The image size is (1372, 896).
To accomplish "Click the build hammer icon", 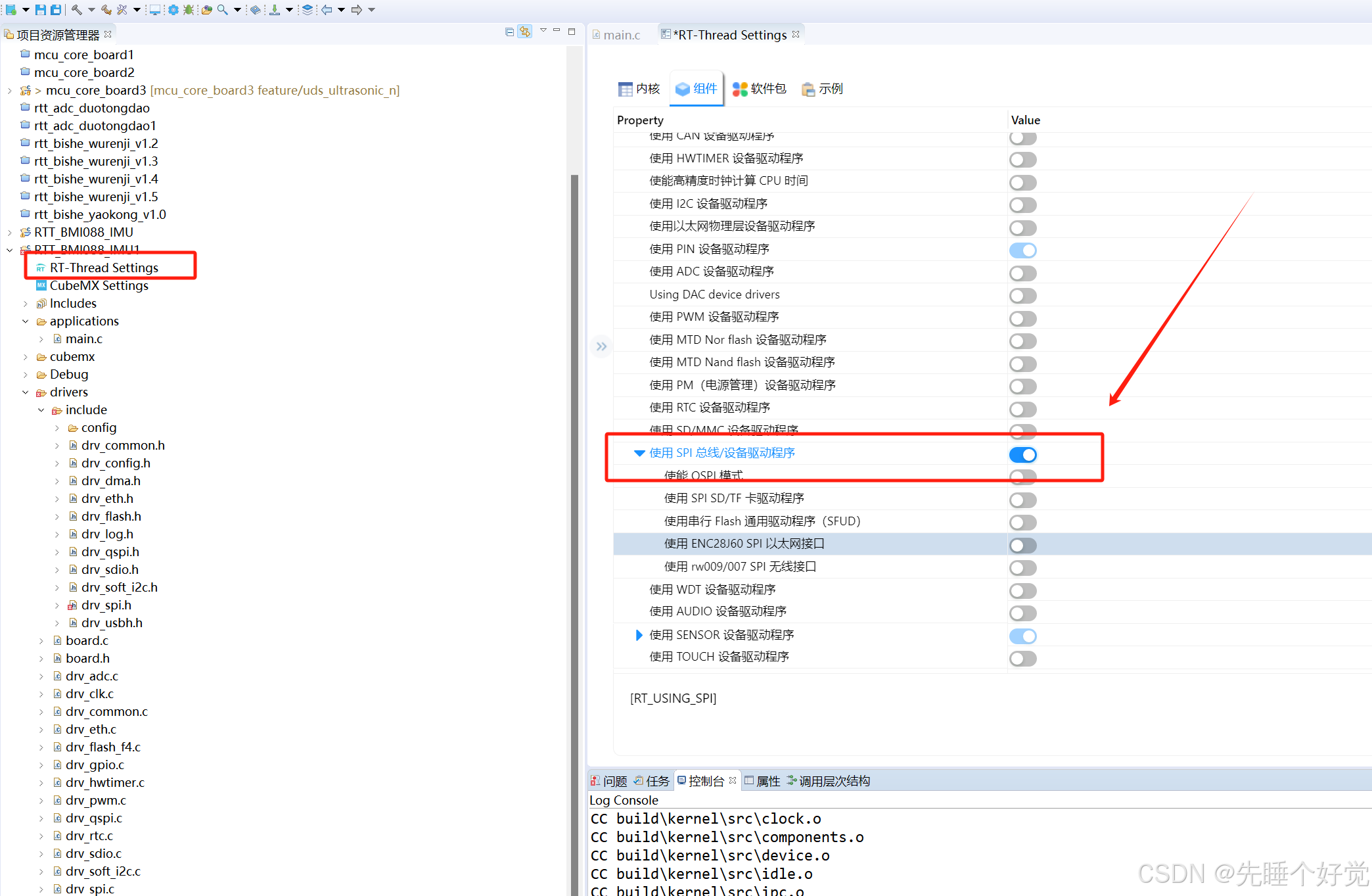I will pos(77,9).
